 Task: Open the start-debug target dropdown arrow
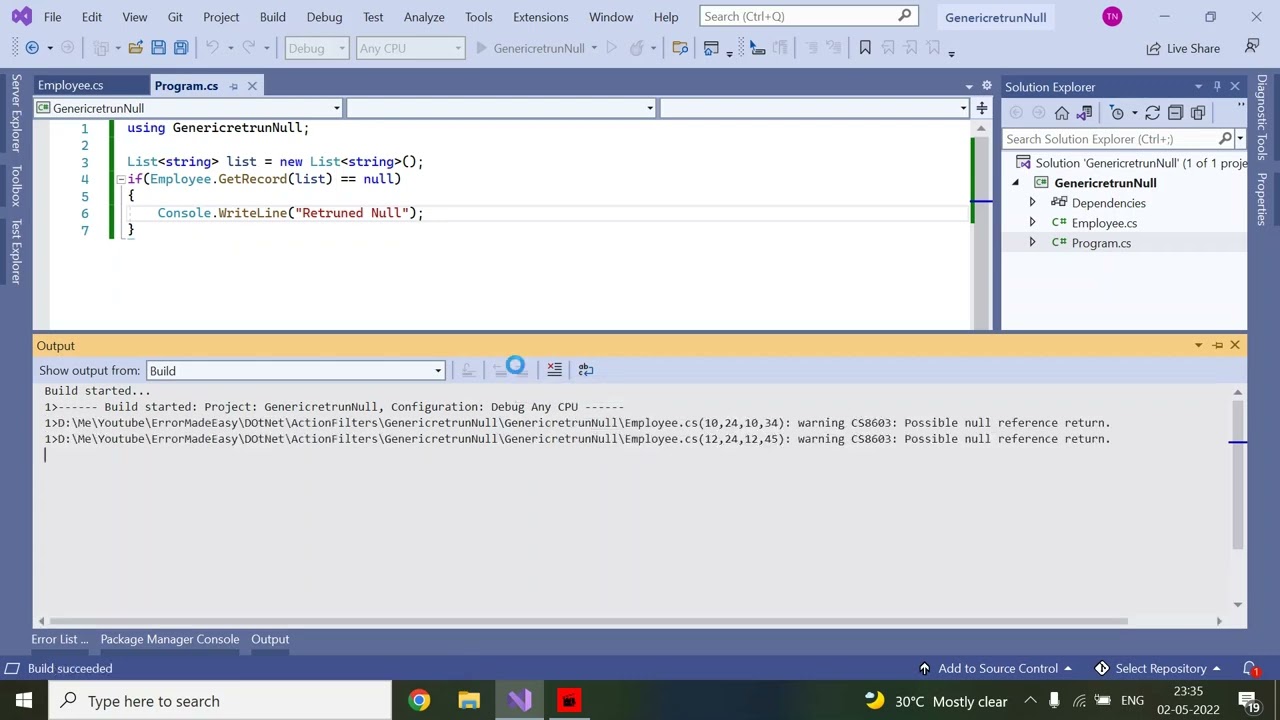[594, 48]
